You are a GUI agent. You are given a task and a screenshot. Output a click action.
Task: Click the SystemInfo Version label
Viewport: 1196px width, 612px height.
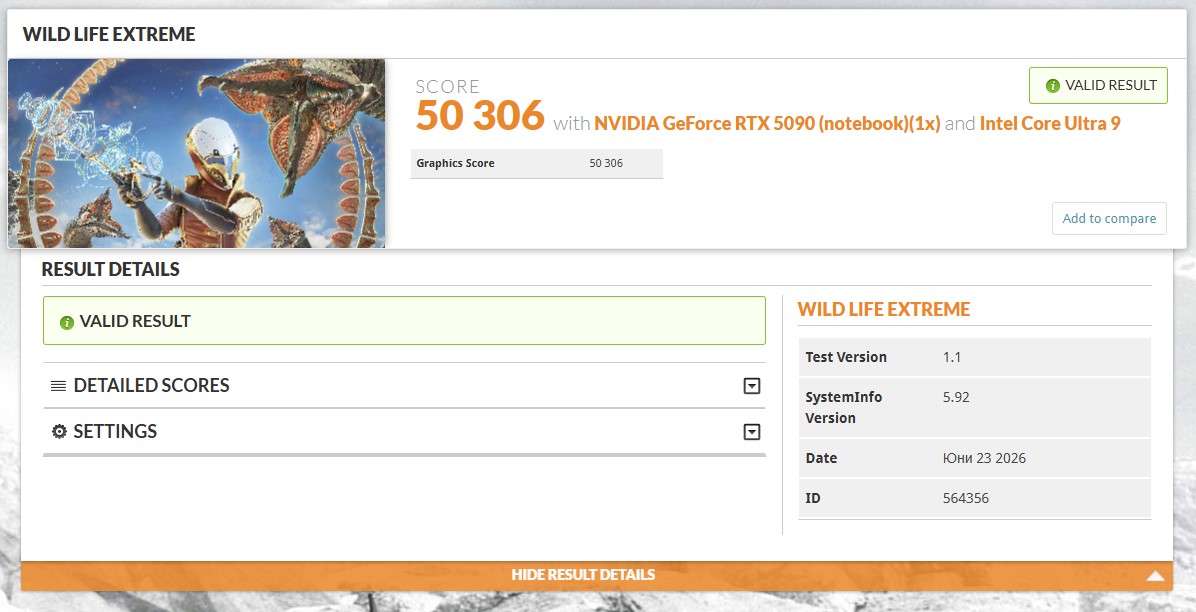(844, 407)
